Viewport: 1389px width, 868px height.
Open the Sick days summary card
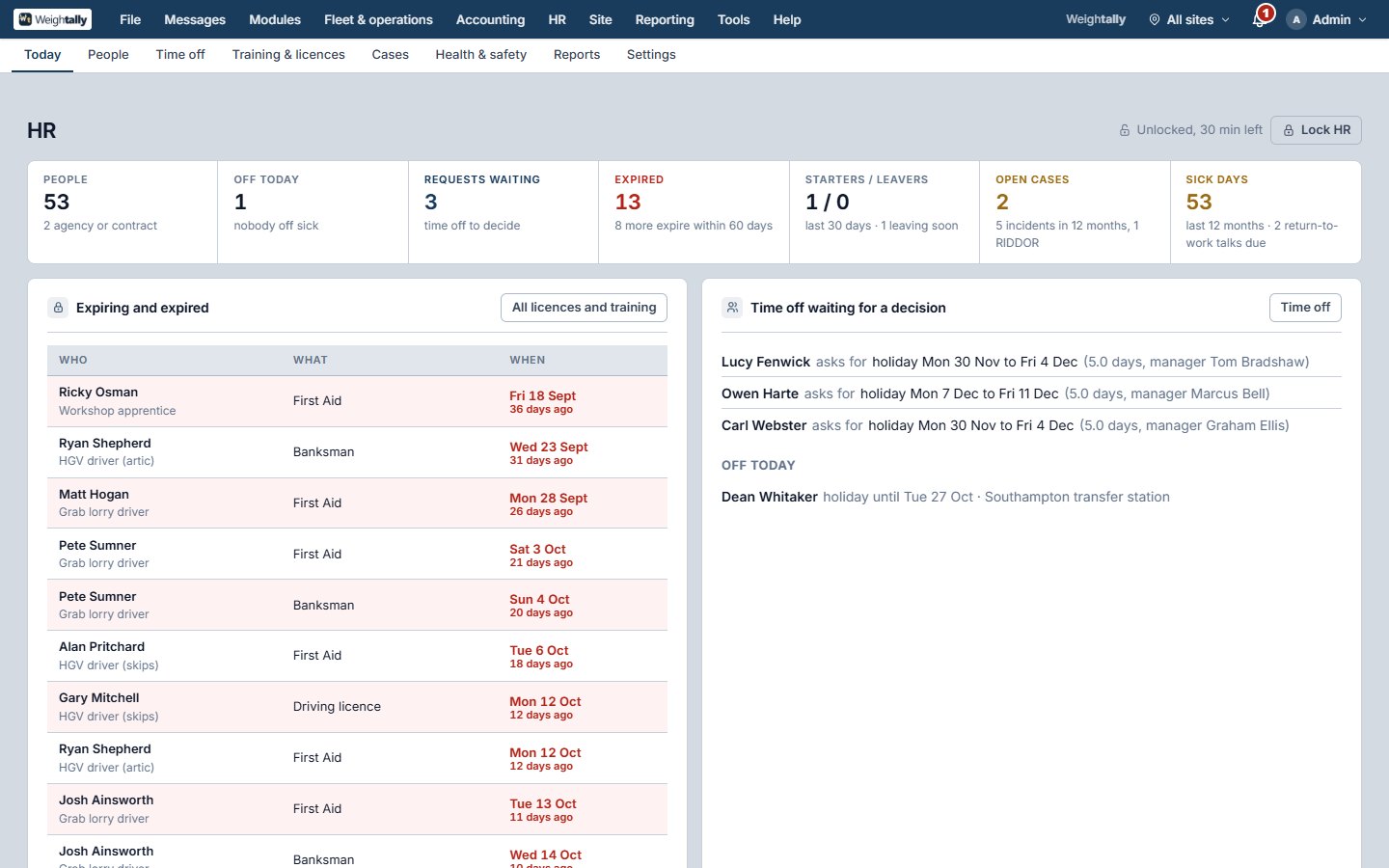1266,212
